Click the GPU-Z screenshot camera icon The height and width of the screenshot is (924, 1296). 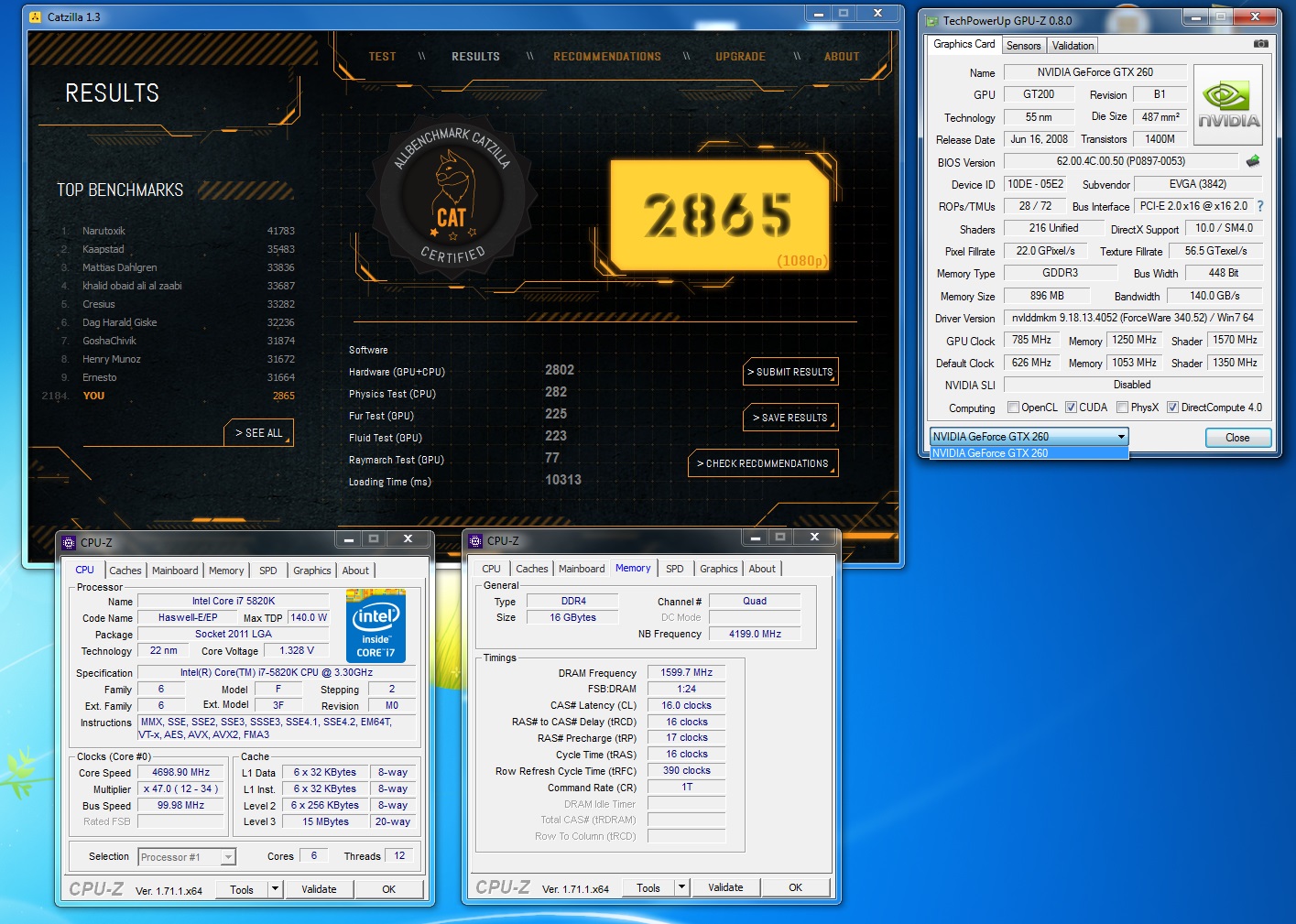(1261, 43)
